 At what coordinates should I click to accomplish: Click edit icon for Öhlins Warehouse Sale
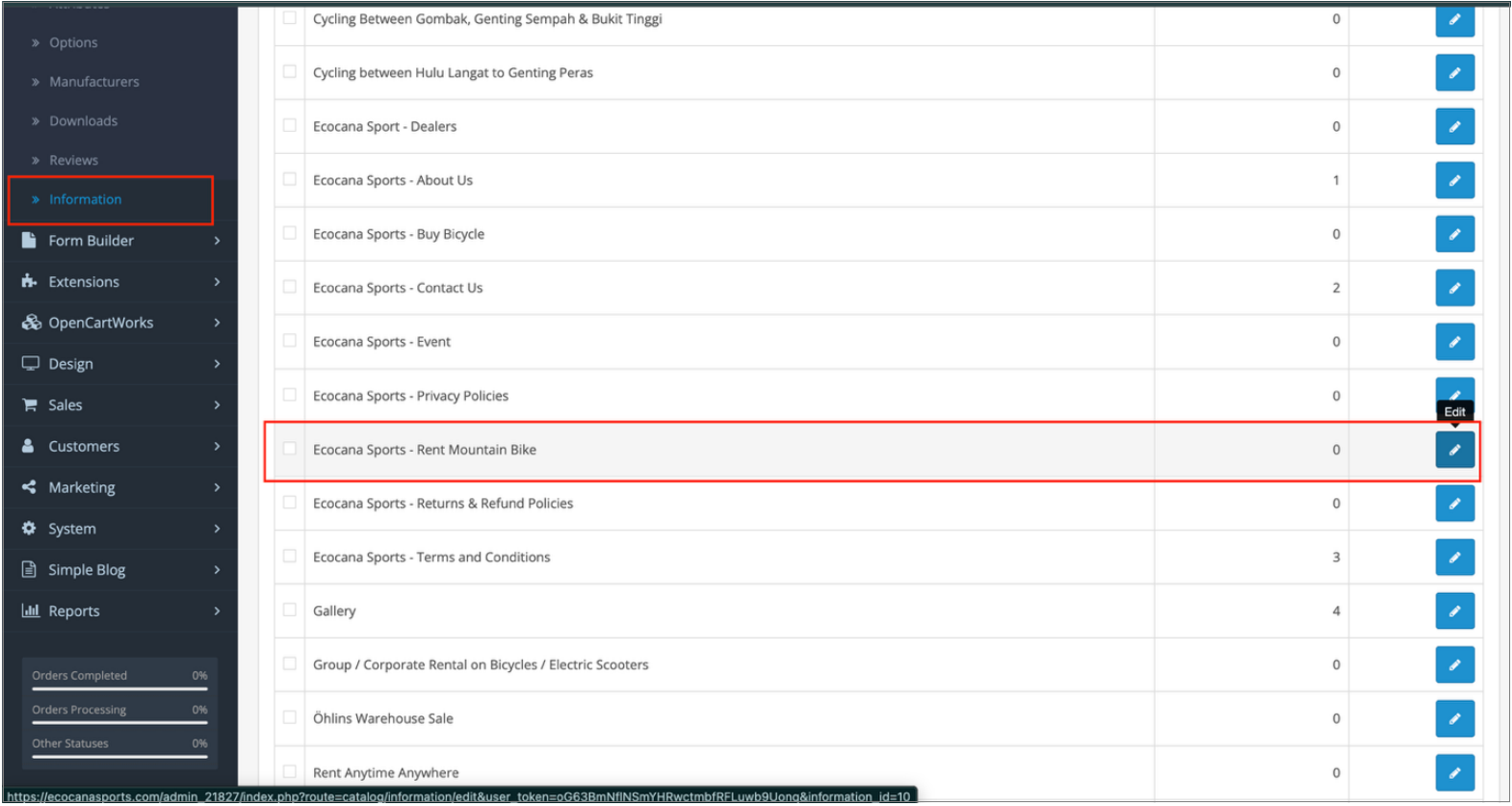click(1454, 718)
